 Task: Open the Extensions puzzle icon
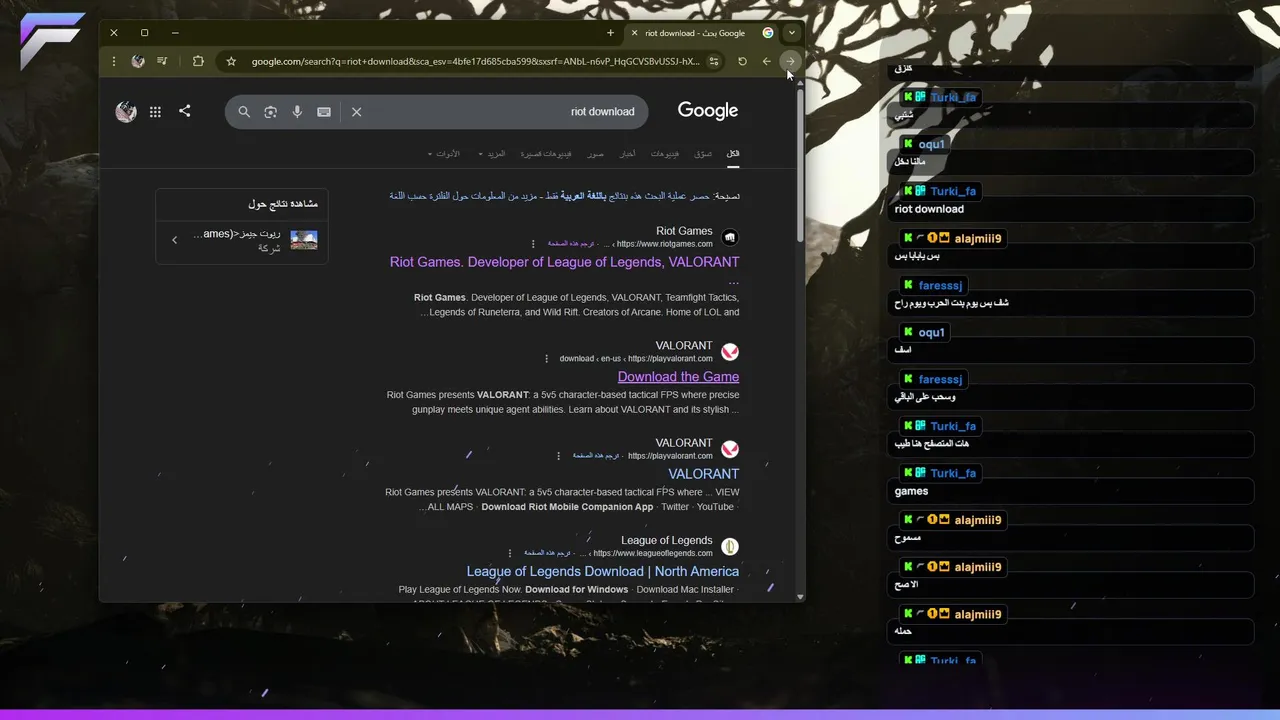(198, 61)
